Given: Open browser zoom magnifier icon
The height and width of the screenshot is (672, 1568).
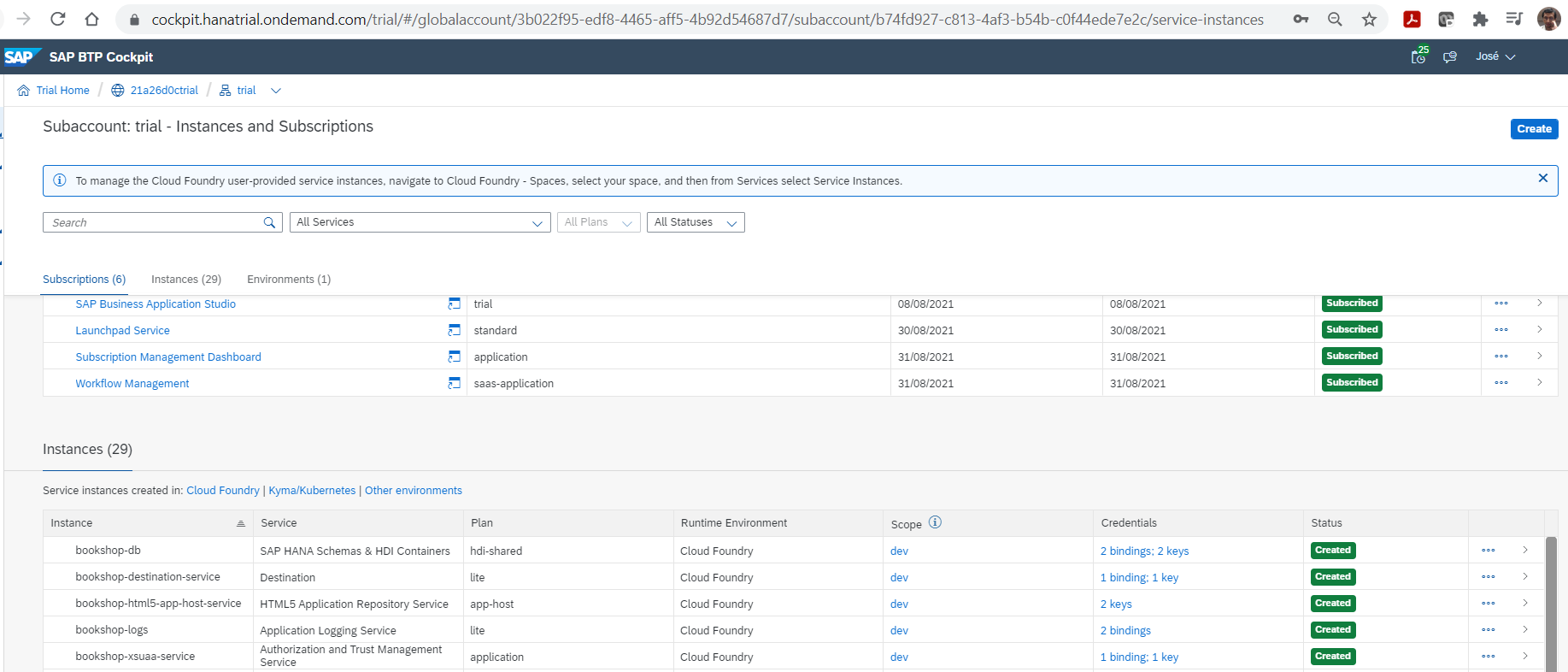Looking at the screenshot, I should pos(1335,19).
